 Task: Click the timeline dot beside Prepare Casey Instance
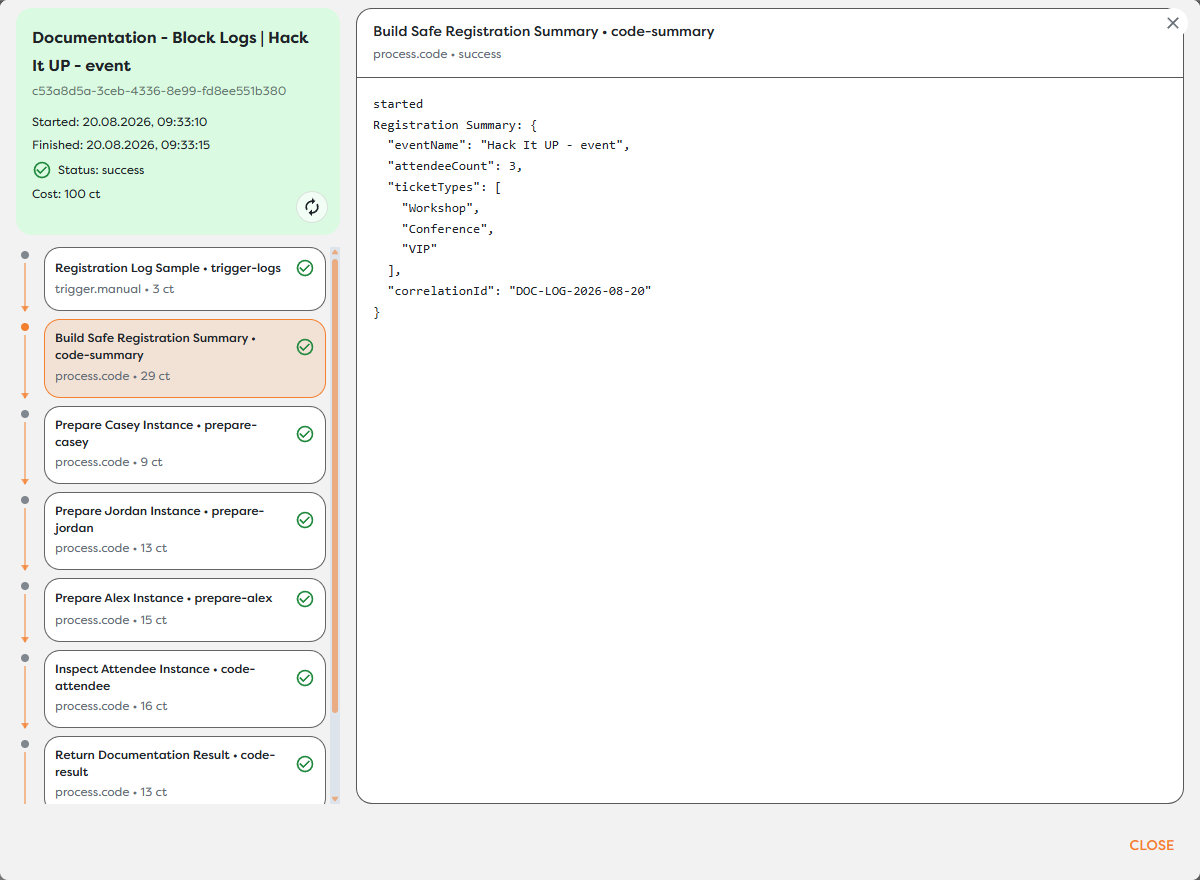(25, 413)
